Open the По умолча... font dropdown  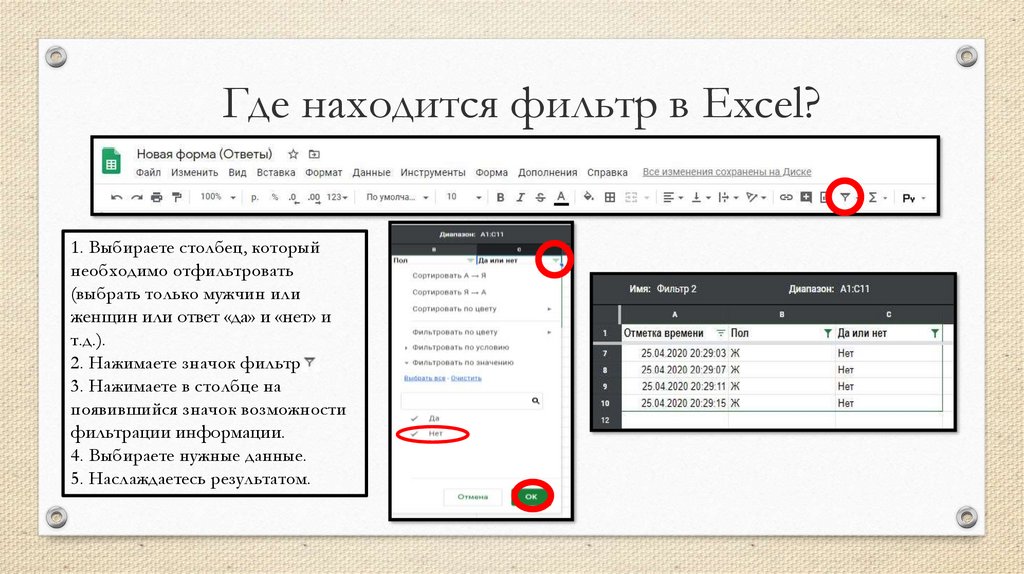(x=396, y=197)
